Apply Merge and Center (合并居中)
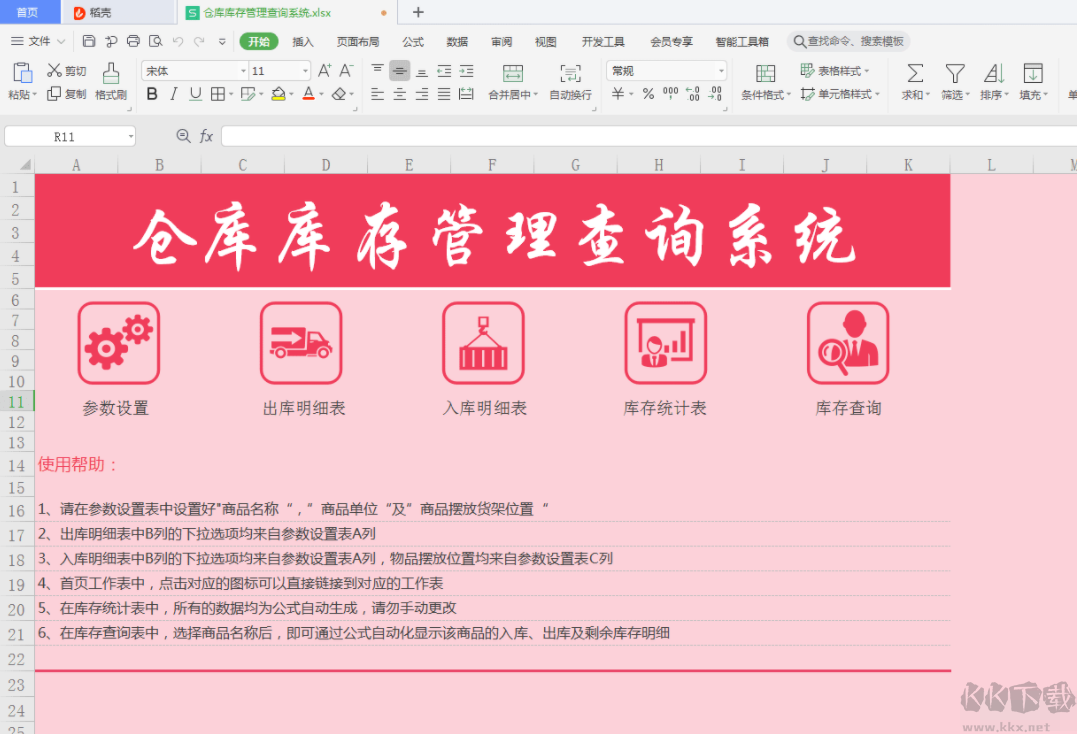 513,80
